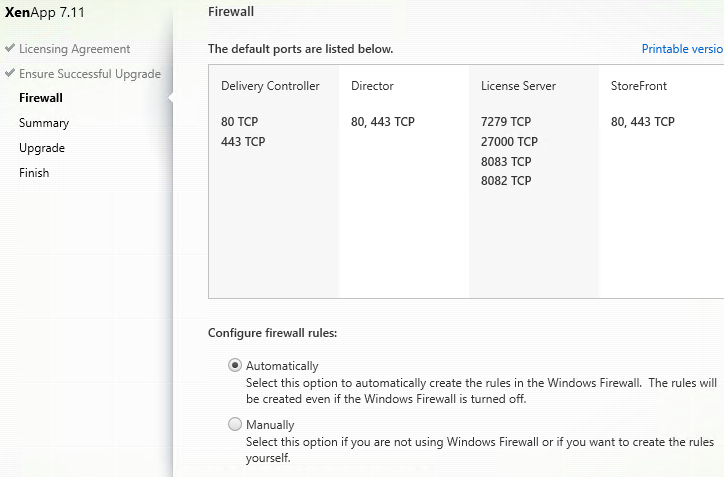Click 8083 TCP port entry

click(x=506, y=162)
